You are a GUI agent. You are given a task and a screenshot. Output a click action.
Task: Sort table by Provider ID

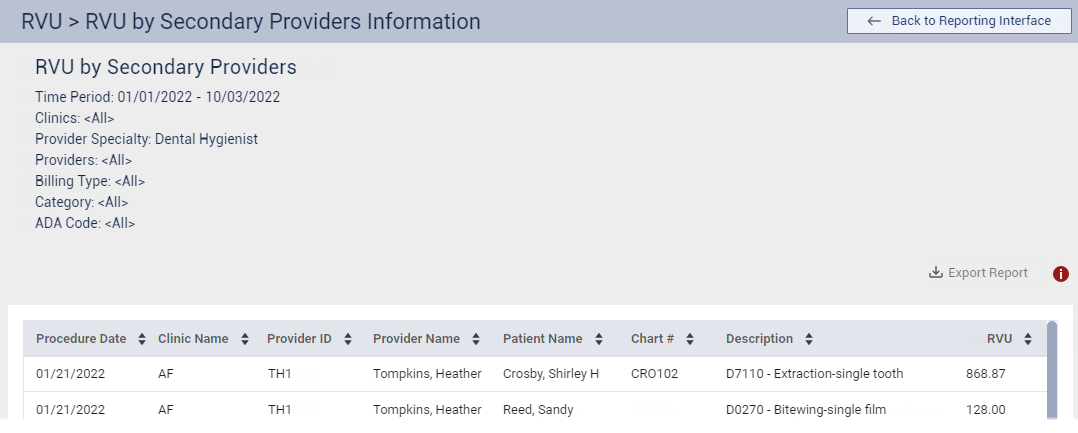[x=347, y=339]
